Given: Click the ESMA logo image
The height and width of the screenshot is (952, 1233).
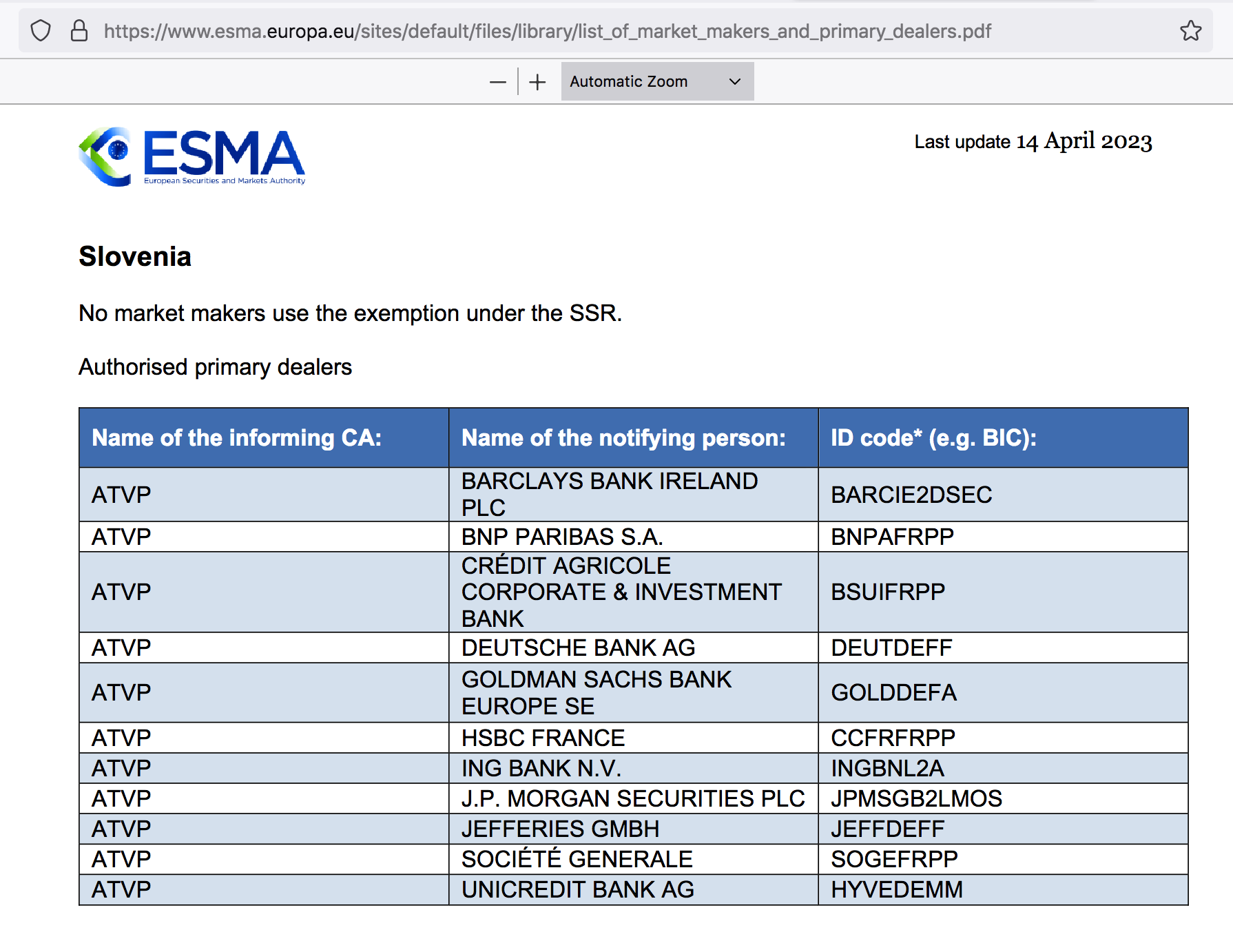Looking at the screenshot, I should [192, 156].
